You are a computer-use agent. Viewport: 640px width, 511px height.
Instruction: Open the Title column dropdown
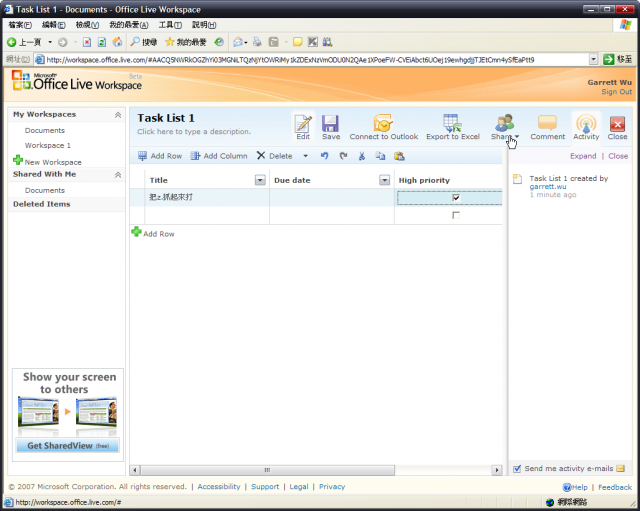[260, 180]
